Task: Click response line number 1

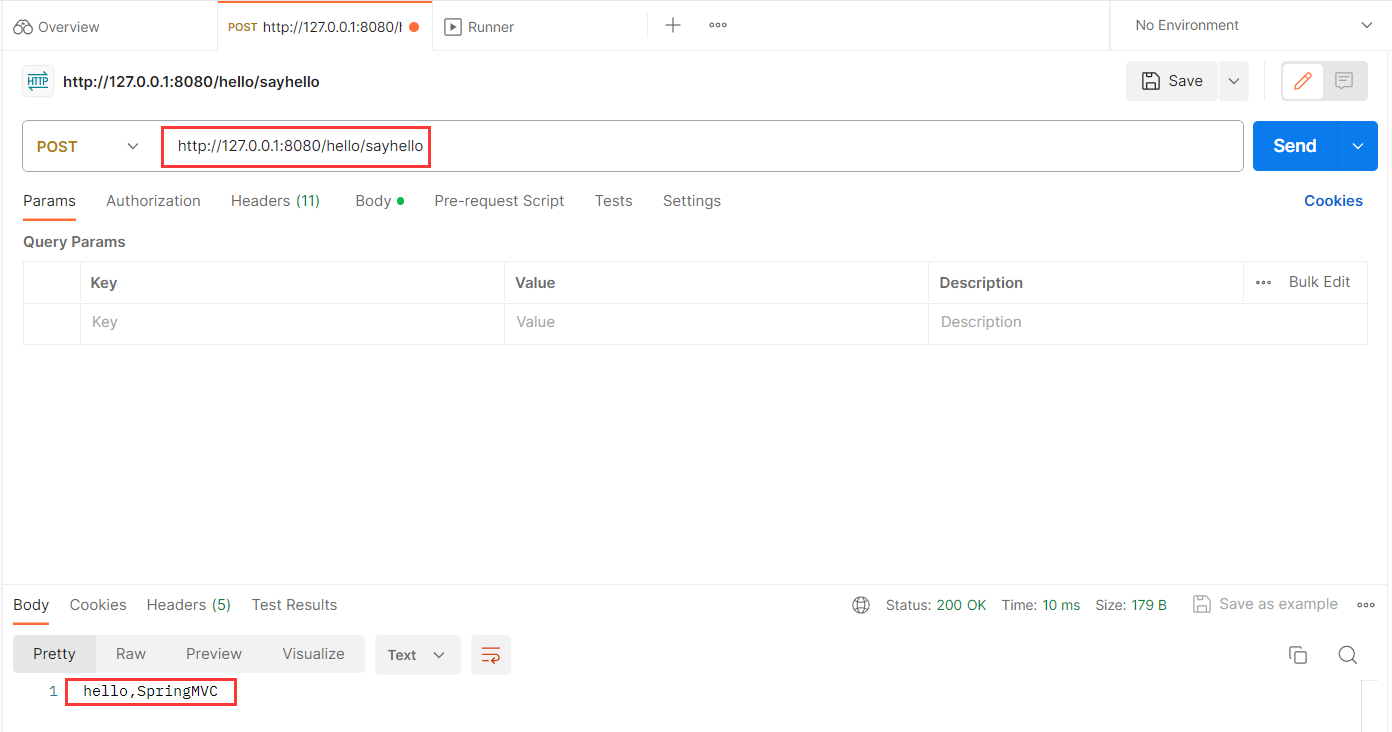Action: (x=53, y=691)
